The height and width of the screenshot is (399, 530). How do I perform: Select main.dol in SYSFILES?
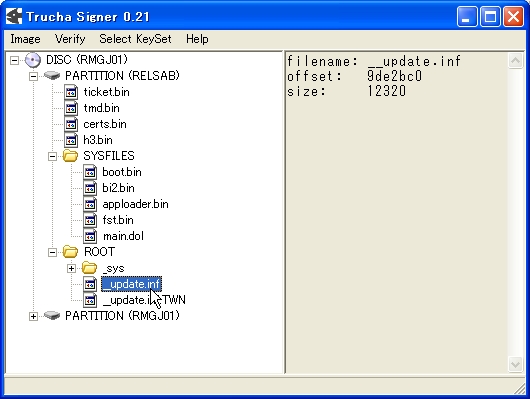point(123,236)
